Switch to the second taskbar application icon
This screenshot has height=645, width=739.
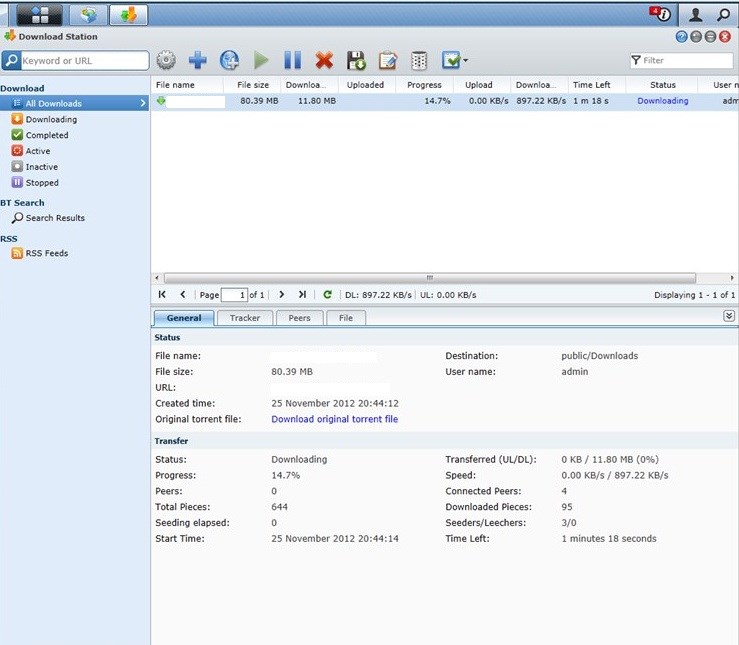pos(88,15)
